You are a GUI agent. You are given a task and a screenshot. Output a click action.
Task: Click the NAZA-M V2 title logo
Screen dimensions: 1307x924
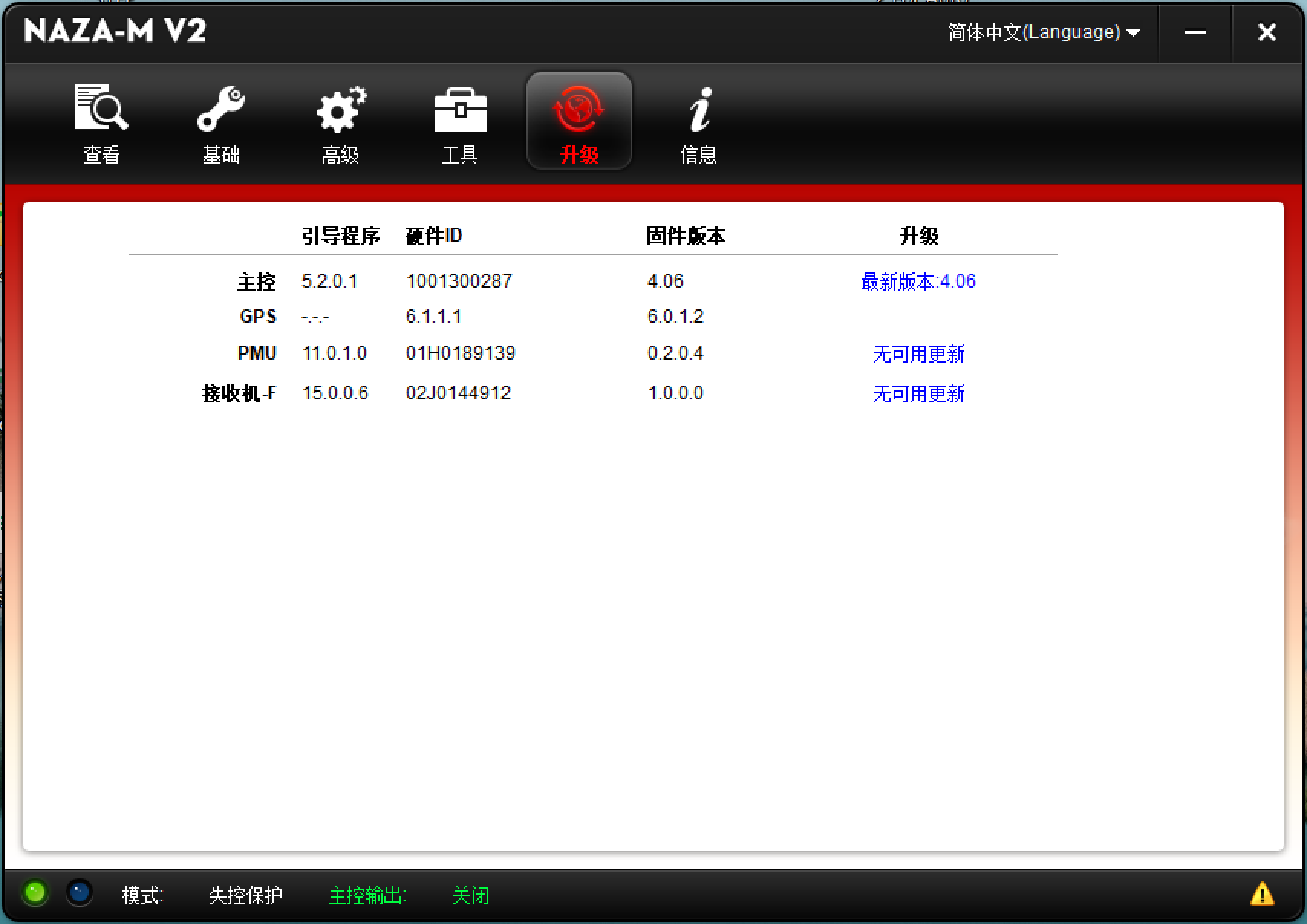point(115,31)
